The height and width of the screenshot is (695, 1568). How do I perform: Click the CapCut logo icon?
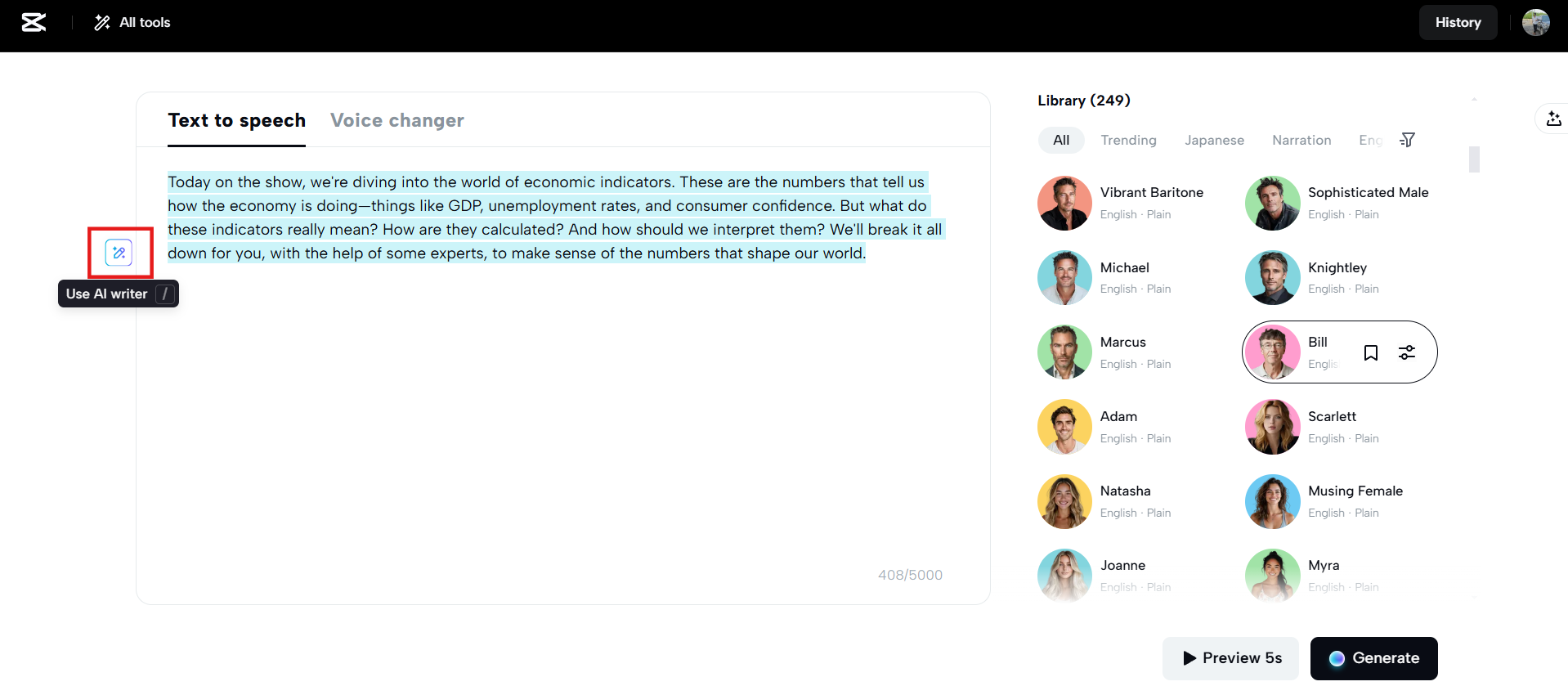click(34, 22)
